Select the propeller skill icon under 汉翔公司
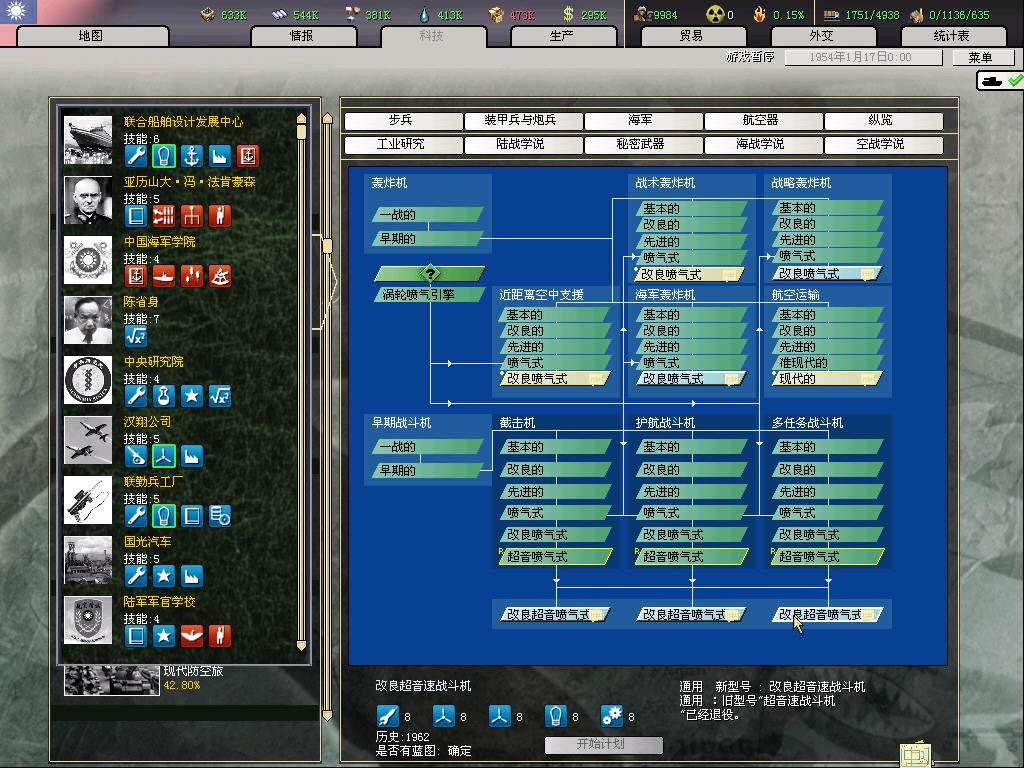This screenshot has height=768, width=1024. 164,456
